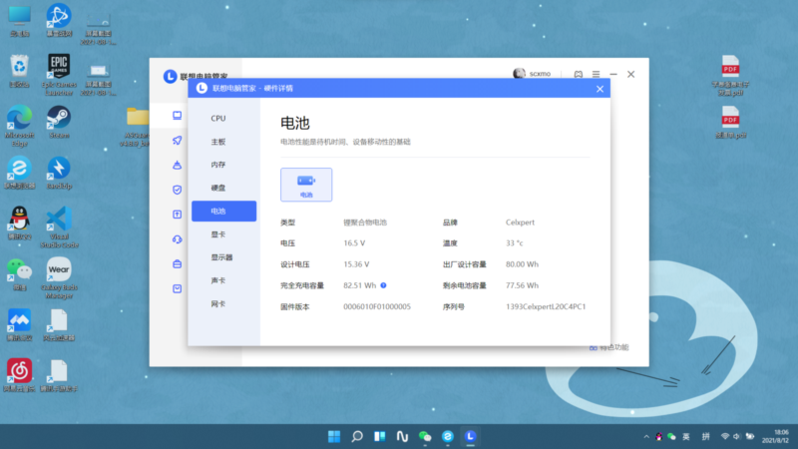Switch to the 主板 (motherboard) tab

tap(218, 142)
